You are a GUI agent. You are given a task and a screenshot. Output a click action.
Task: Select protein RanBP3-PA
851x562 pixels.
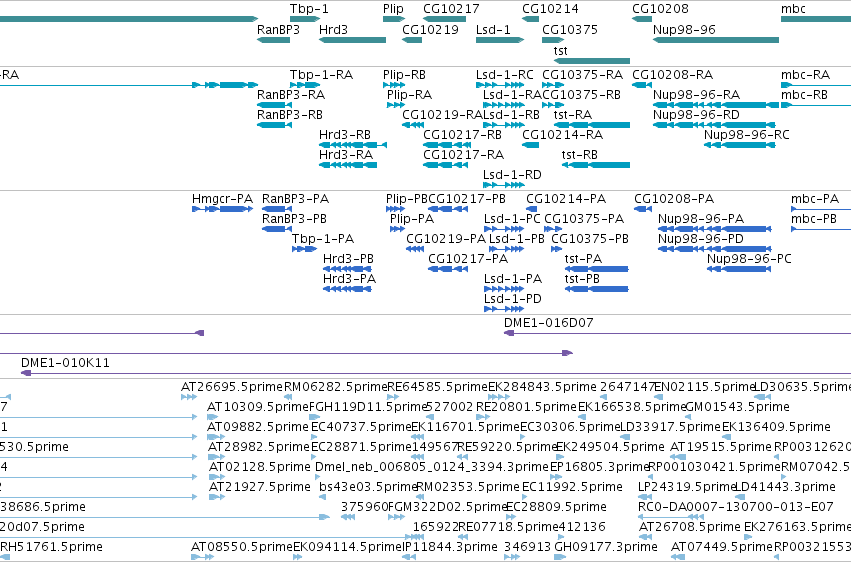tap(277, 209)
